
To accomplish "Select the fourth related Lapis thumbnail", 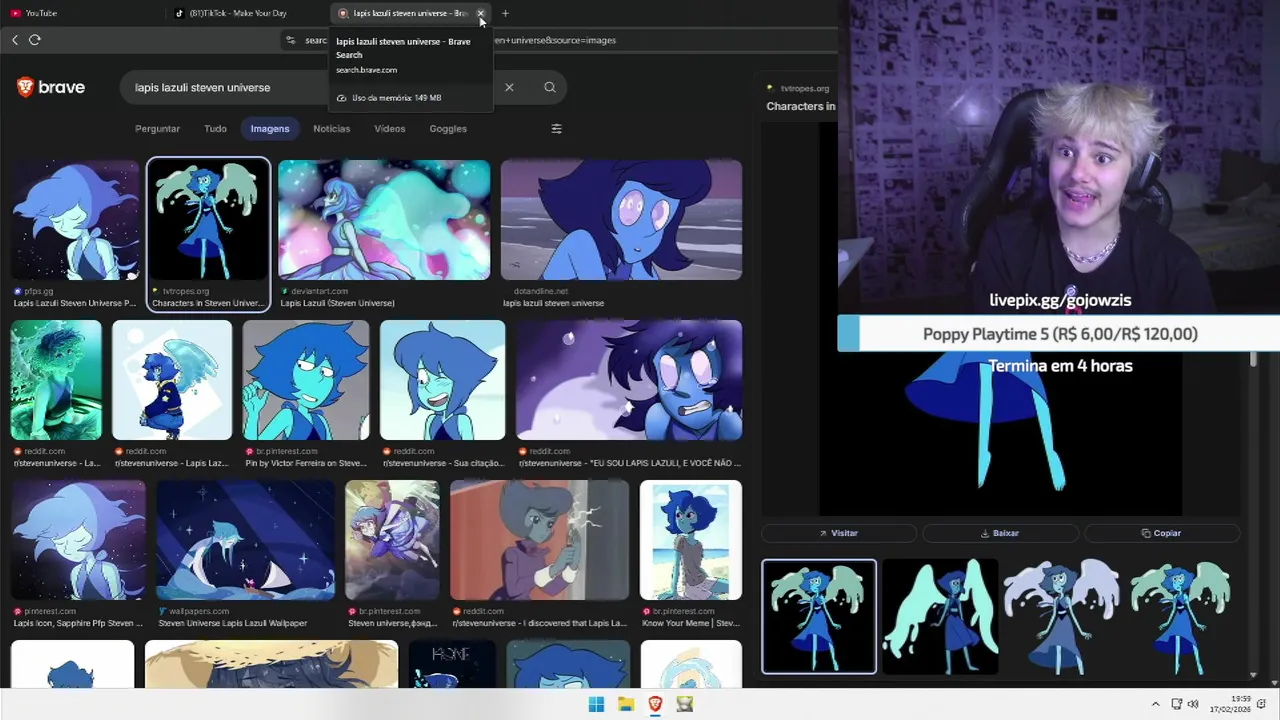I will point(1182,617).
